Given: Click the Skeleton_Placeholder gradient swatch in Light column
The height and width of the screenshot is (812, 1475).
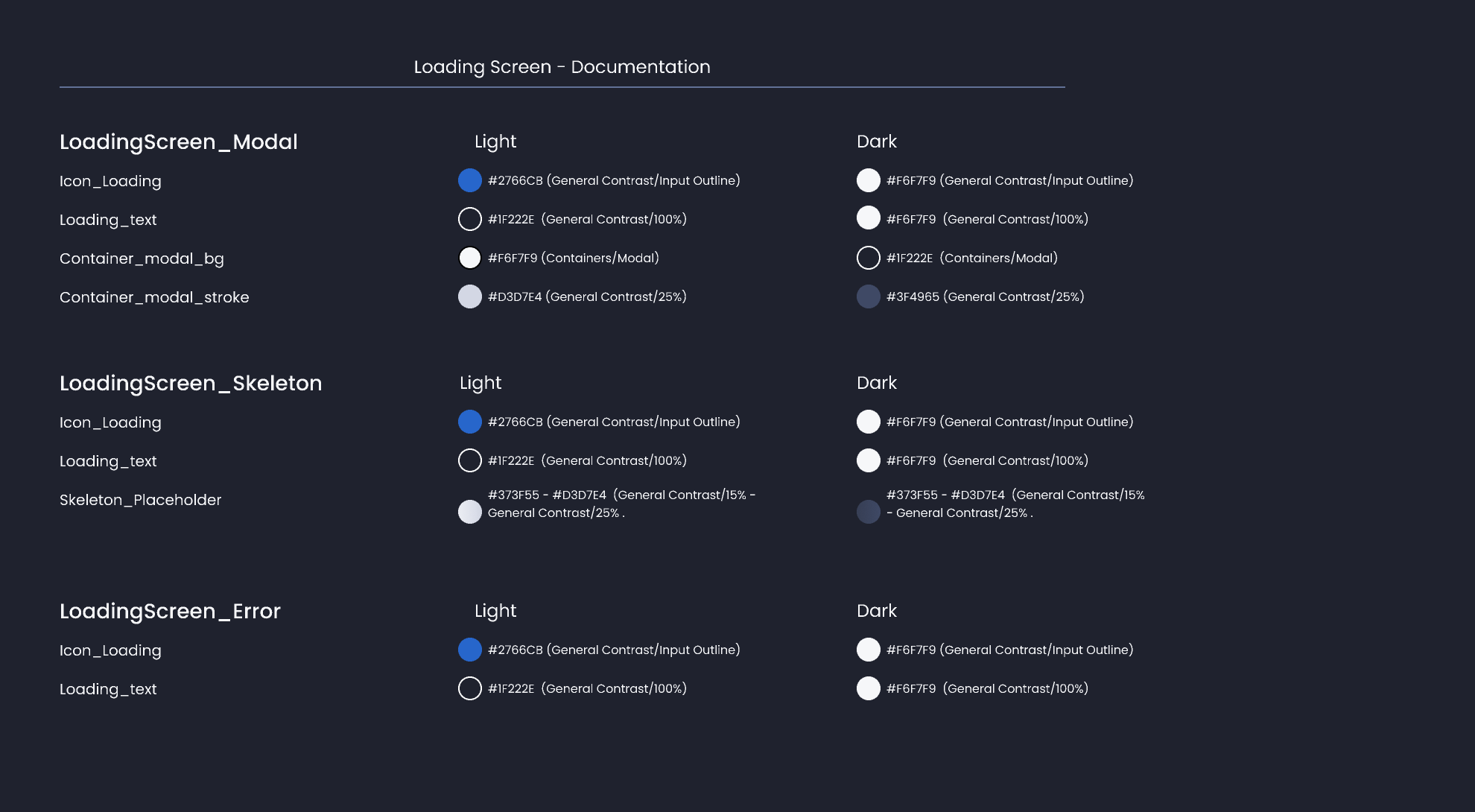Looking at the screenshot, I should click(x=469, y=512).
